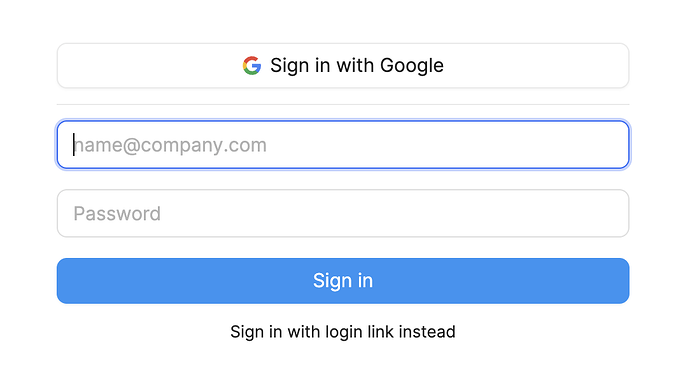Select the multicolored Google logo

coord(252,66)
